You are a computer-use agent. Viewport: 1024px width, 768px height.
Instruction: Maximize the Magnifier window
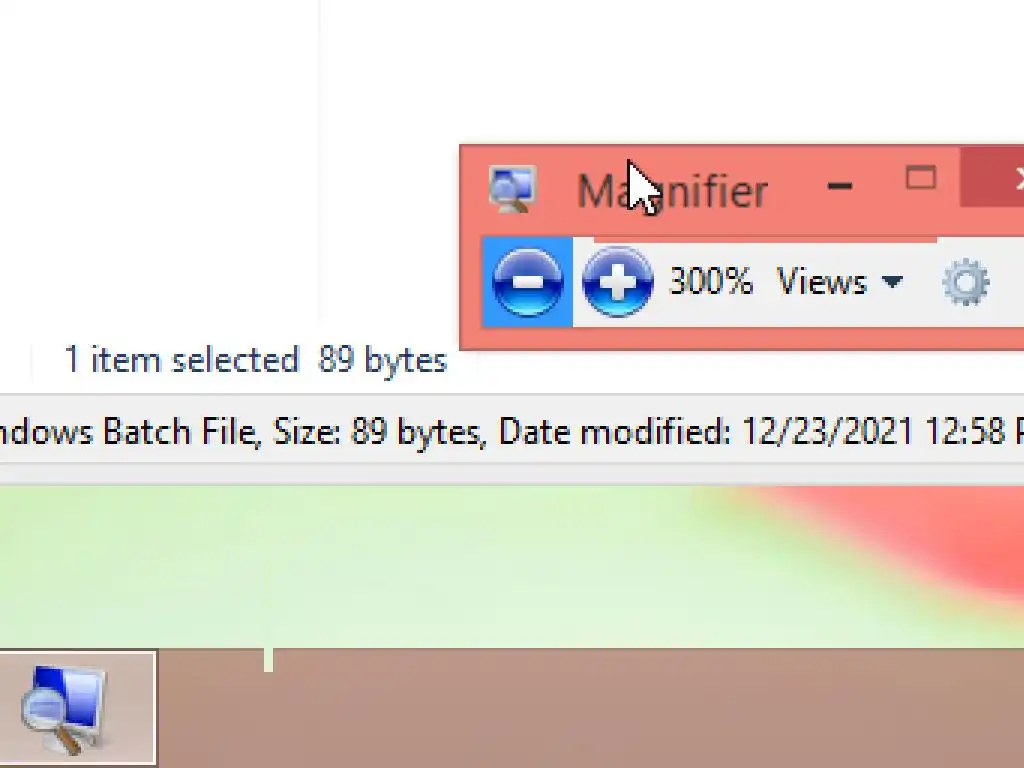point(921,178)
